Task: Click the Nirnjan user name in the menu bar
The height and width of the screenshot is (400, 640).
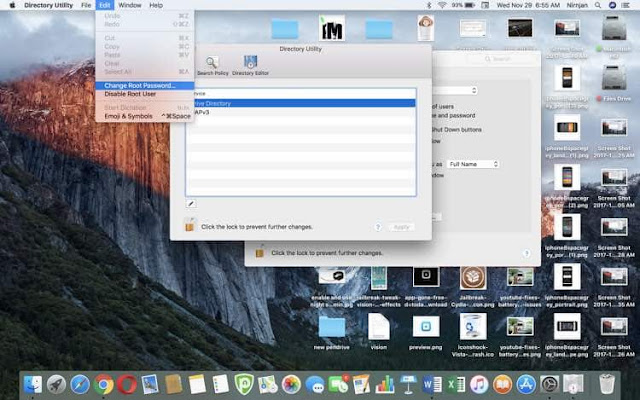Action: (x=577, y=5)
